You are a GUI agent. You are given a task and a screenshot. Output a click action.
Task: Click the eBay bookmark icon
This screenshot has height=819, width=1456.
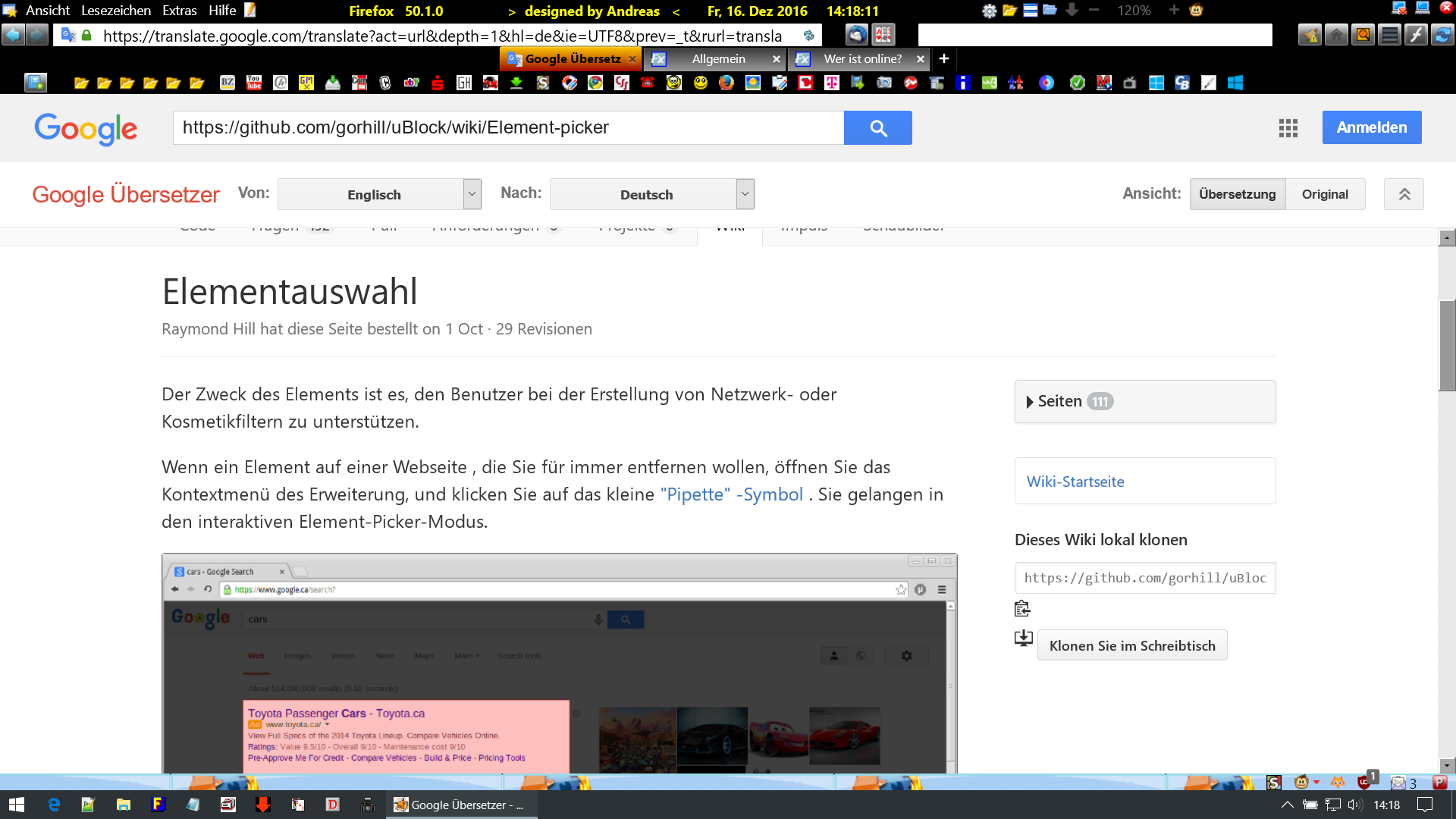[x=411, y=83]
